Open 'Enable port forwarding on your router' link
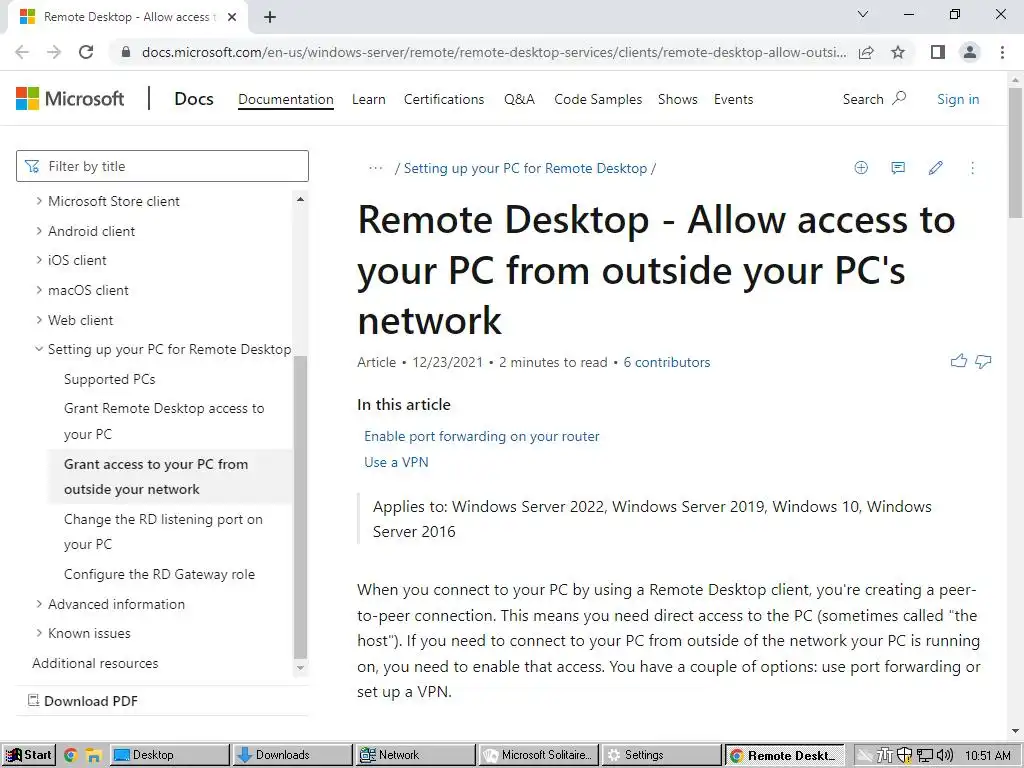The image size is (1024, 768). coord(481,436)
